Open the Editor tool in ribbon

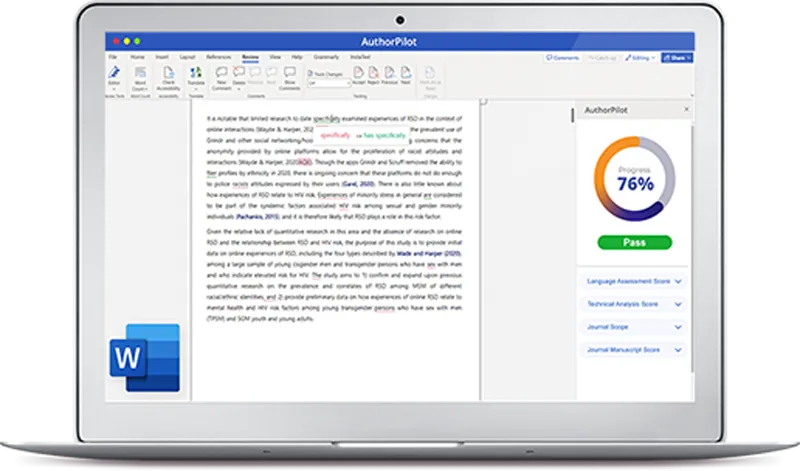[114, 77]
